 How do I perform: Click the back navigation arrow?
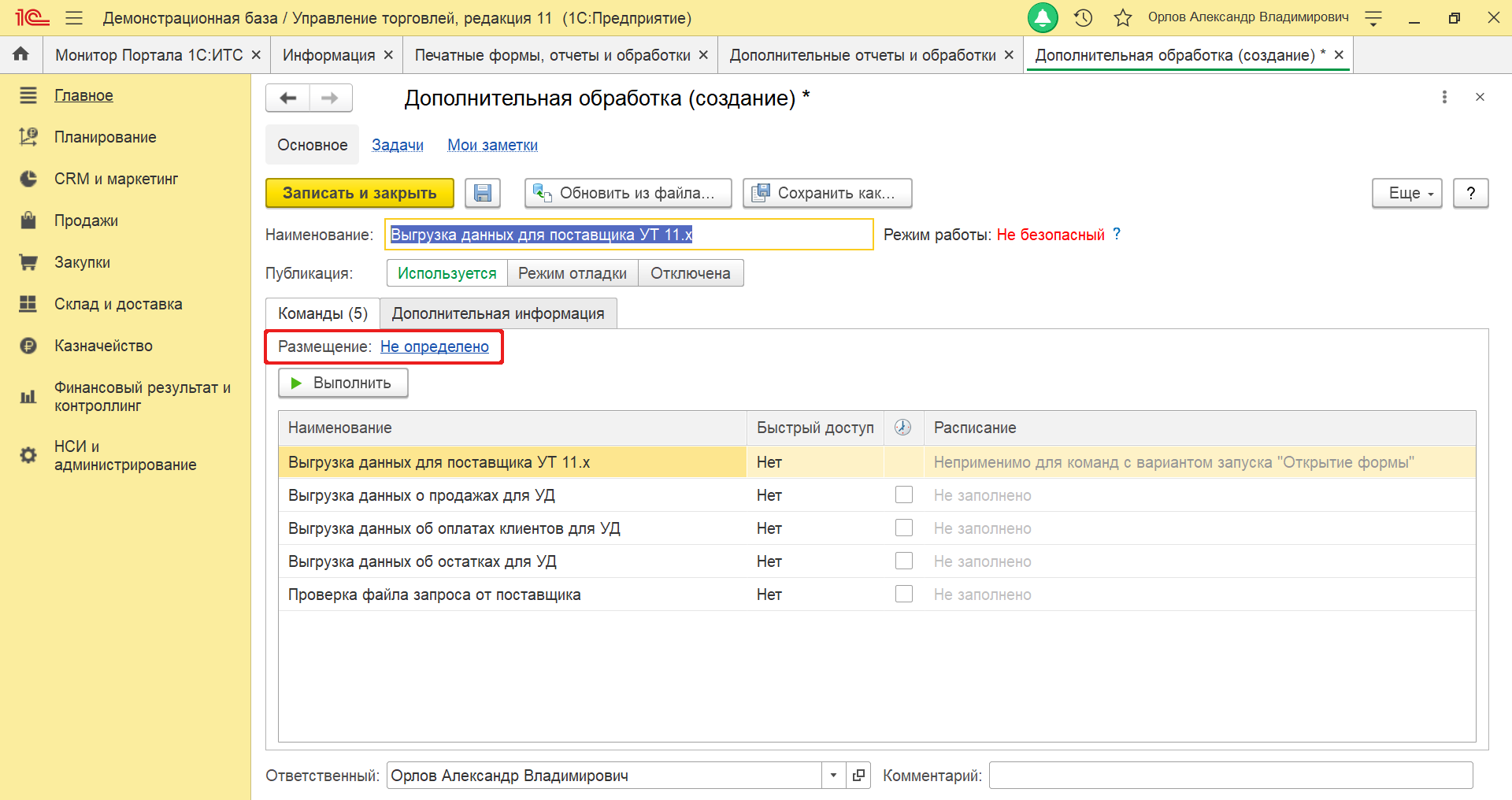click(x=288, y=98)
